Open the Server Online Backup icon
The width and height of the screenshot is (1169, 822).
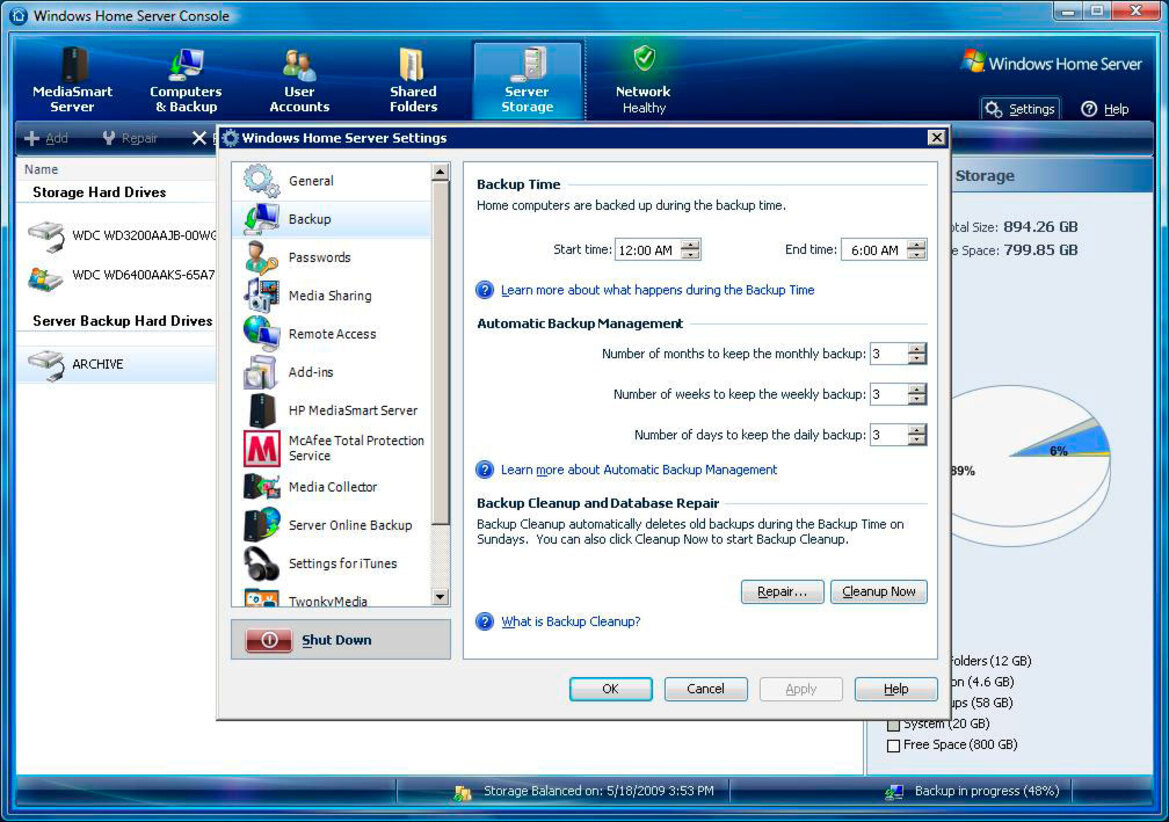261,525
